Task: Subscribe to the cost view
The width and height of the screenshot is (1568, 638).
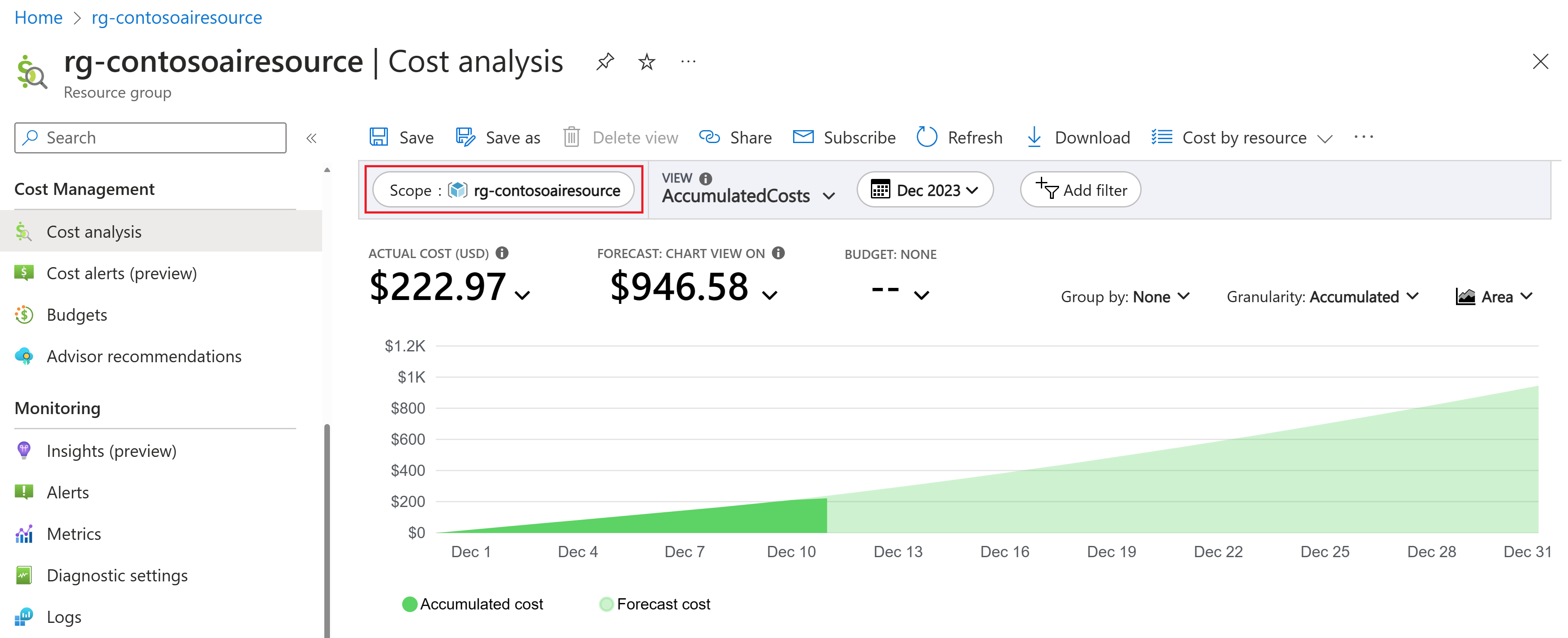Action: [x=844, y=137]
